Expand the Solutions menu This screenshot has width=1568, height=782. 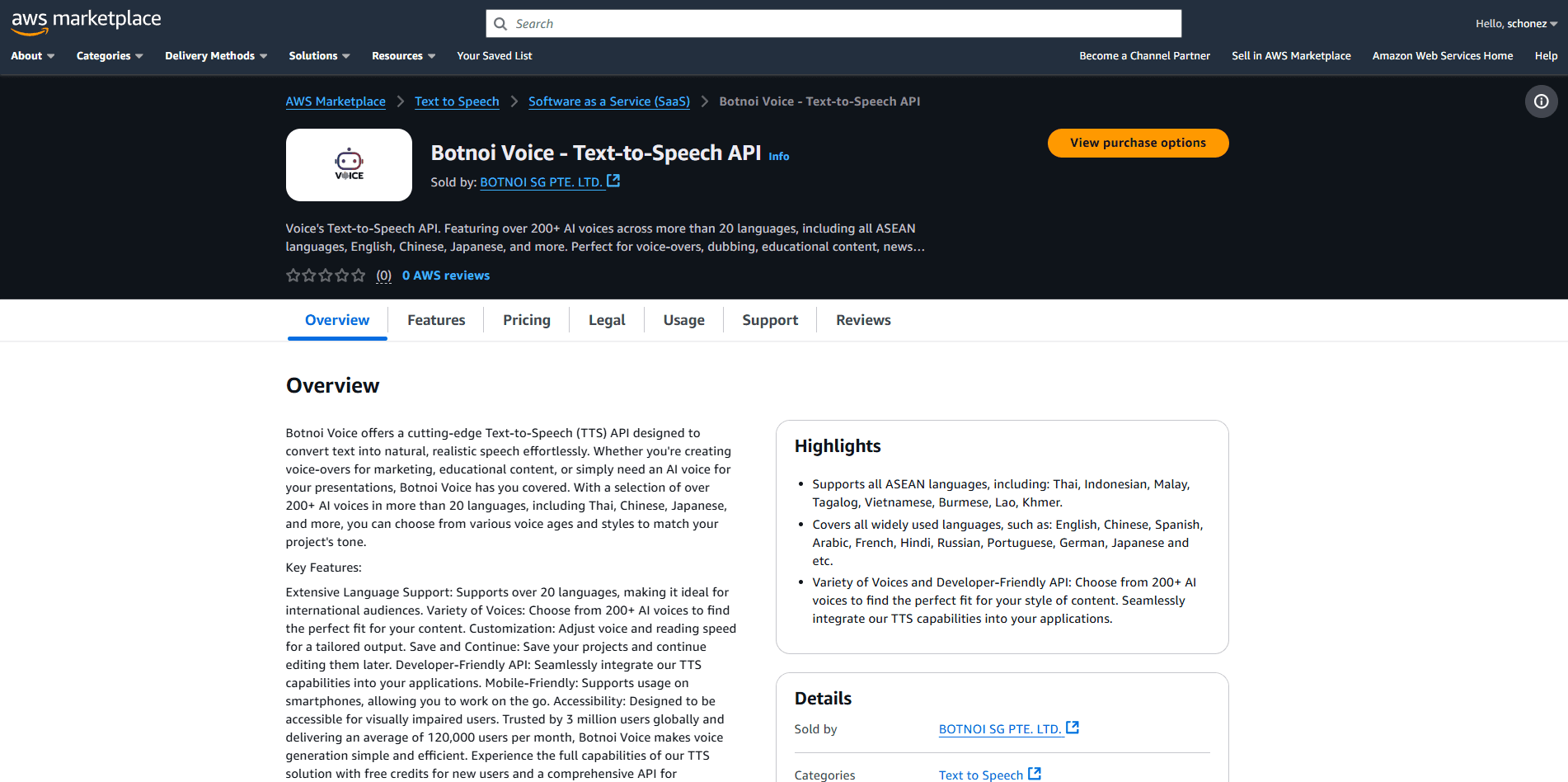click(x=319, y=56)
